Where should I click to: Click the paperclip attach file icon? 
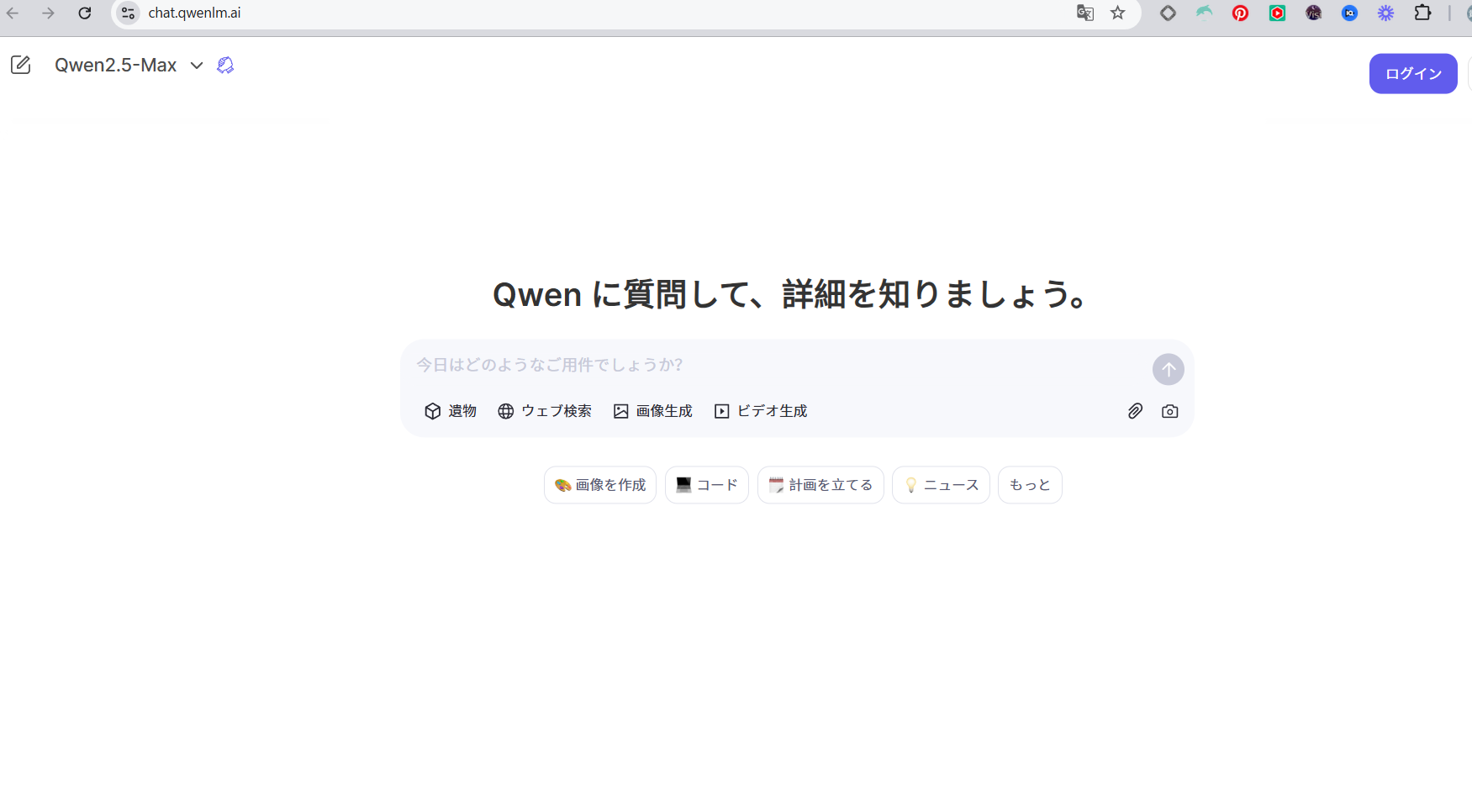click(x=1135, y=411)
